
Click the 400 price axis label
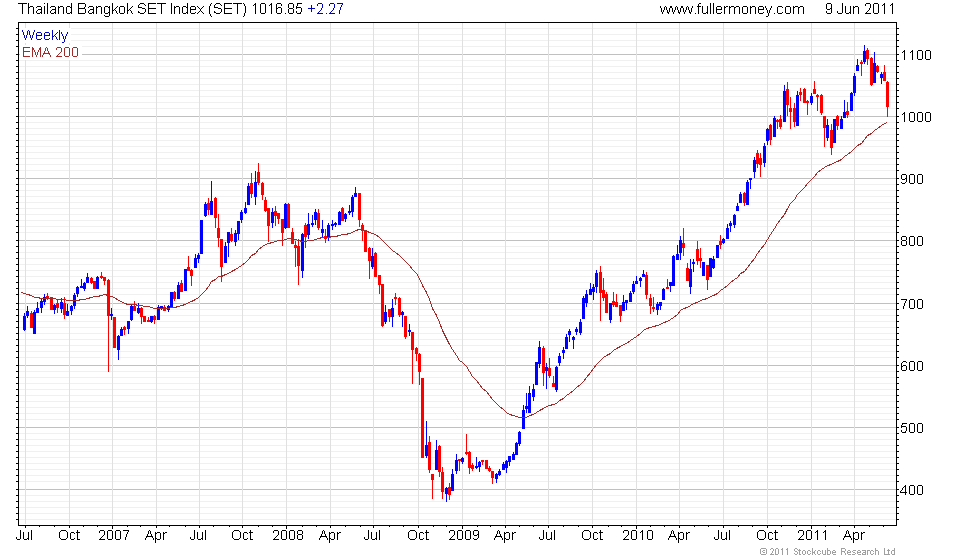tap(912, 490)
